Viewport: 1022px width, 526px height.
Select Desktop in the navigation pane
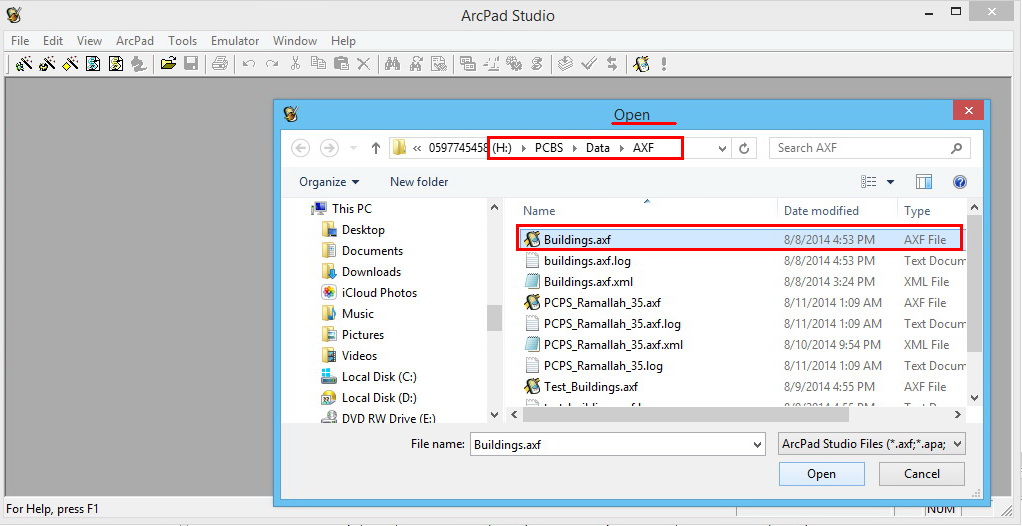pyautogui.click(x=353, y=229)
